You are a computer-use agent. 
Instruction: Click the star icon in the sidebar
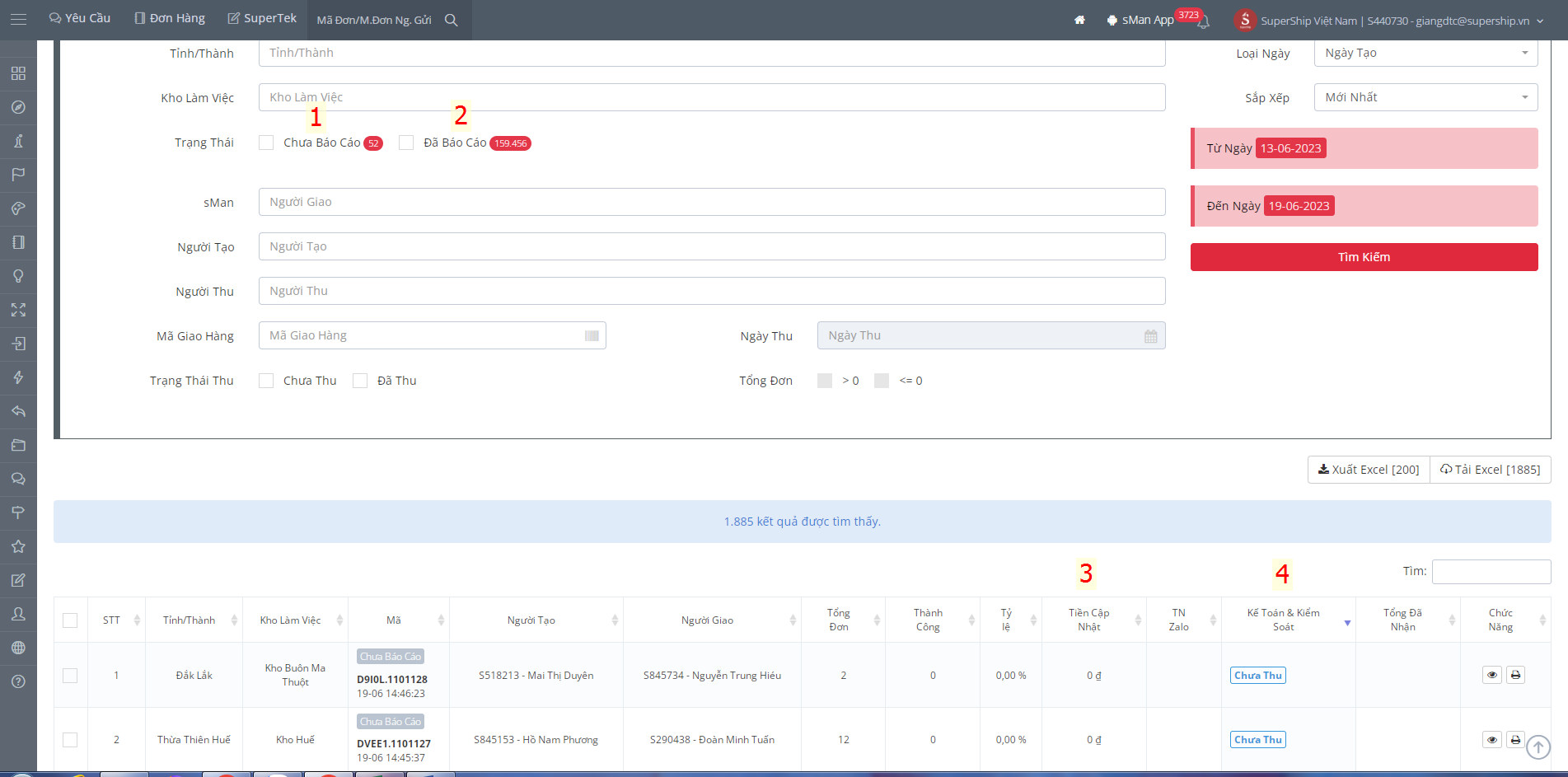tap(18, 546)
